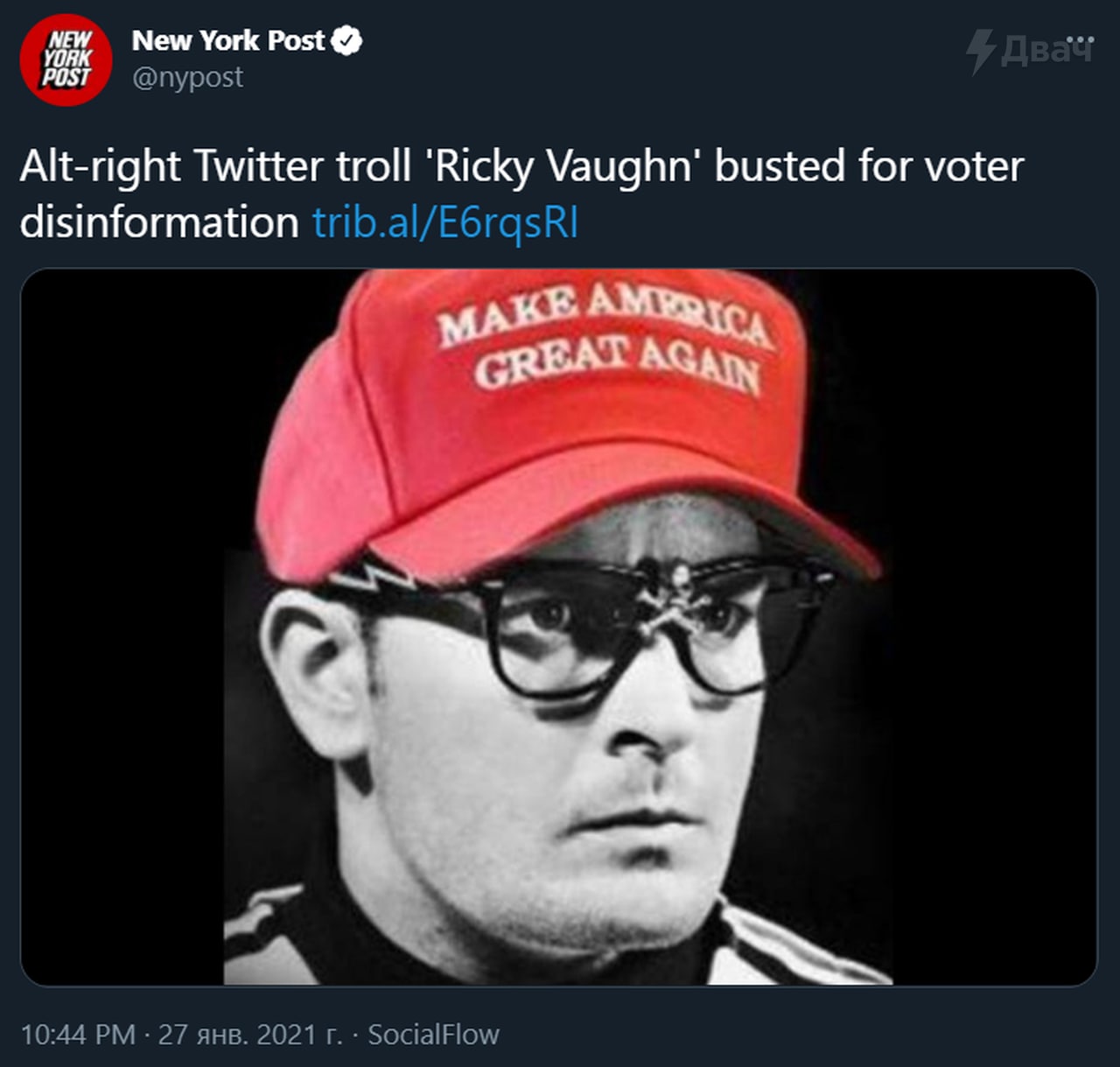Open the SocialFlow source label
This screenshot has width=1120, height=1067.
click(433, 1034)
